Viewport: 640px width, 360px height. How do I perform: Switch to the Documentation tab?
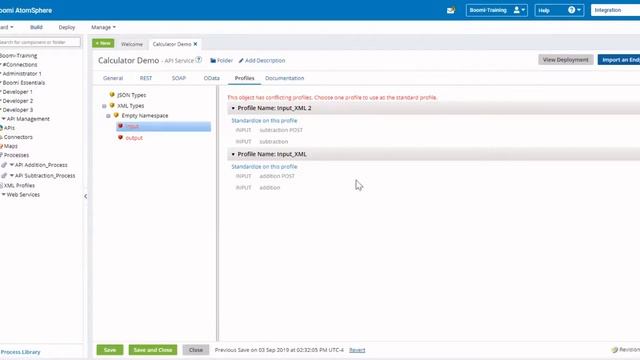(x=284, y=78)
